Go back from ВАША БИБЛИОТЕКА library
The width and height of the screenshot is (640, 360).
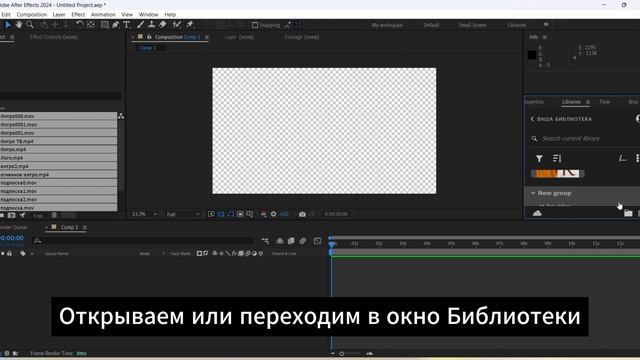tap(532, 119)
